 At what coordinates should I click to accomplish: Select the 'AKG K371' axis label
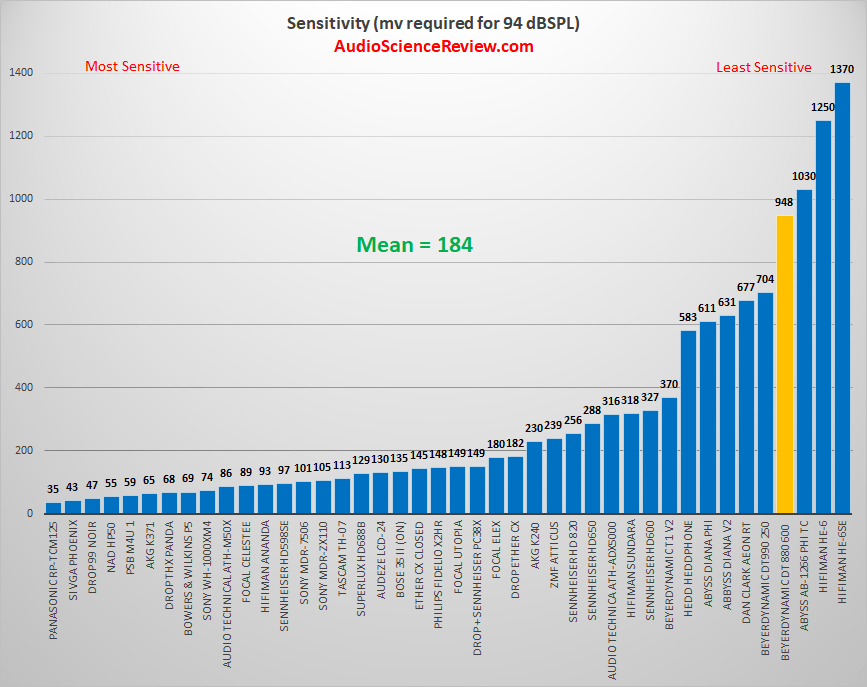[150, 545]
